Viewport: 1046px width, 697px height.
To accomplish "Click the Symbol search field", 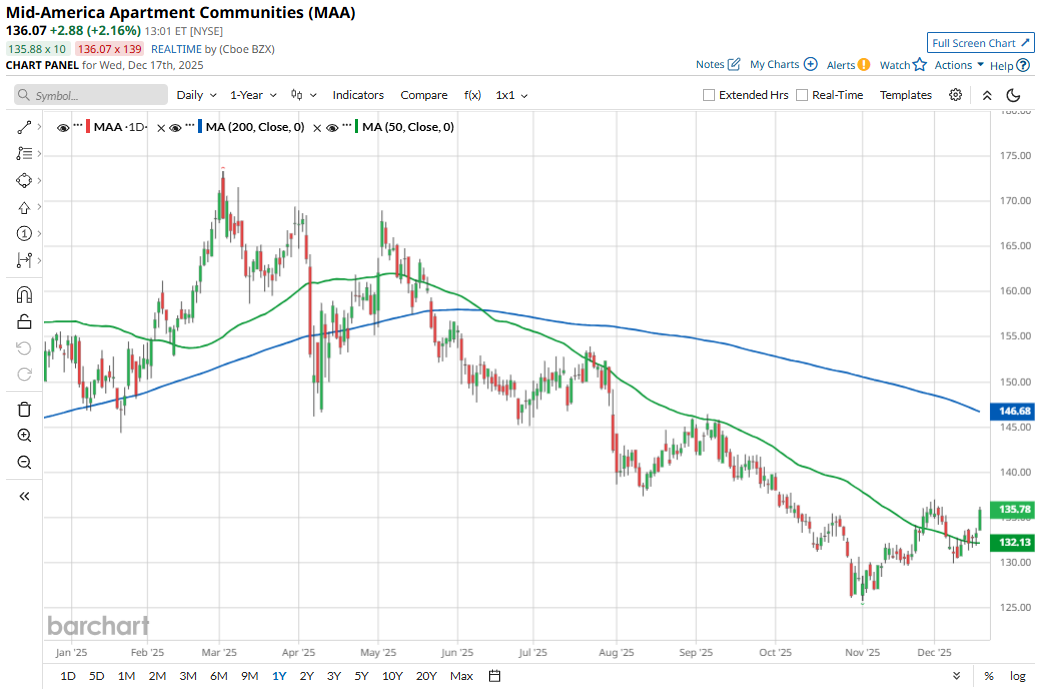I will pos(91,95).
